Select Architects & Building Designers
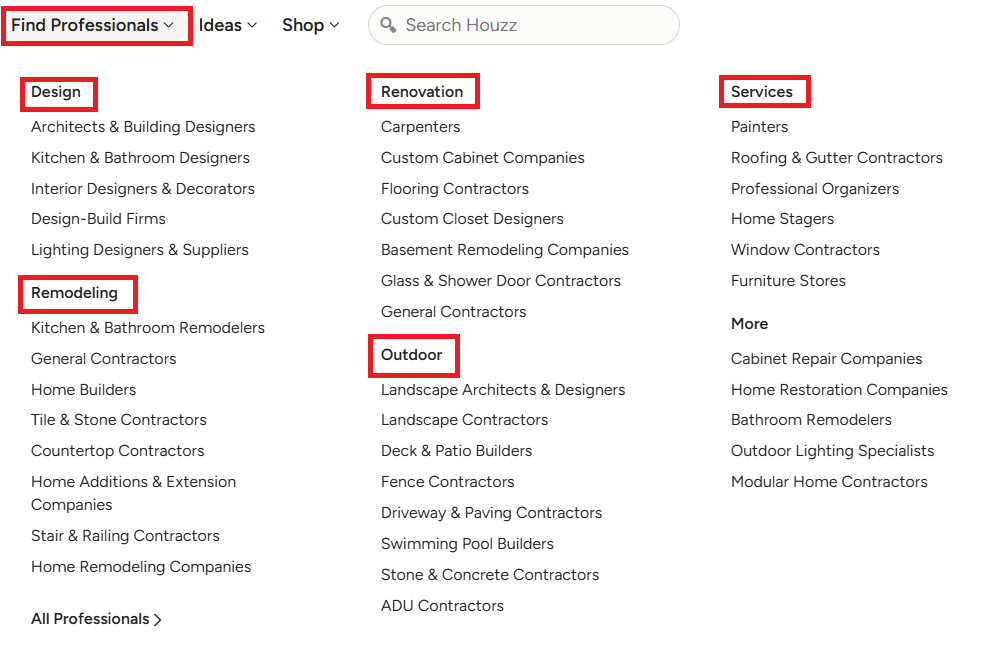Screen dimensions: 1007x649 (143, 127)
